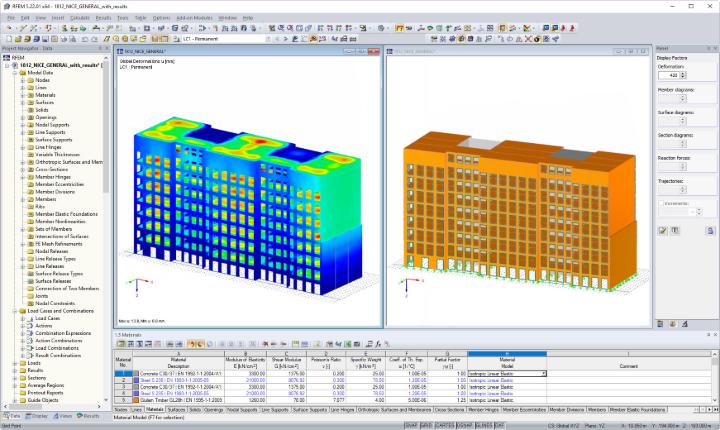Expand the Nodes tree node
The image size is (720, 430).
click(22, 80)
